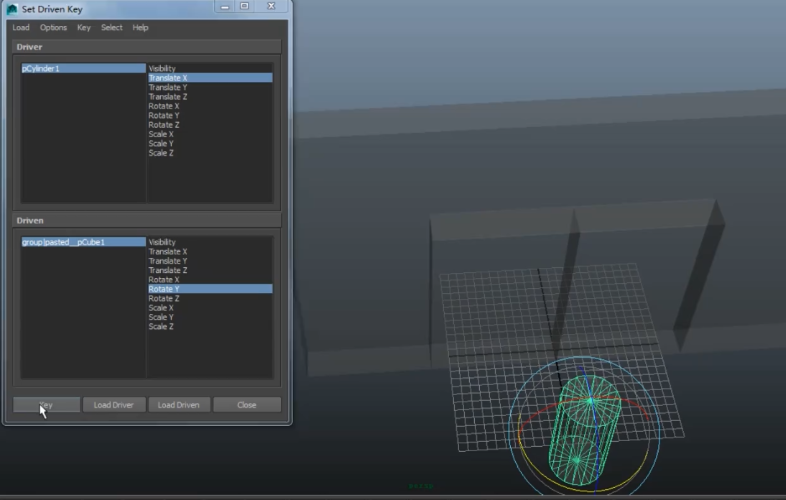Image resolution: width=786 pixels, height=500 pixels.
Task: Select Scale X in Driver panel
Action: click(x=210, y=134)
